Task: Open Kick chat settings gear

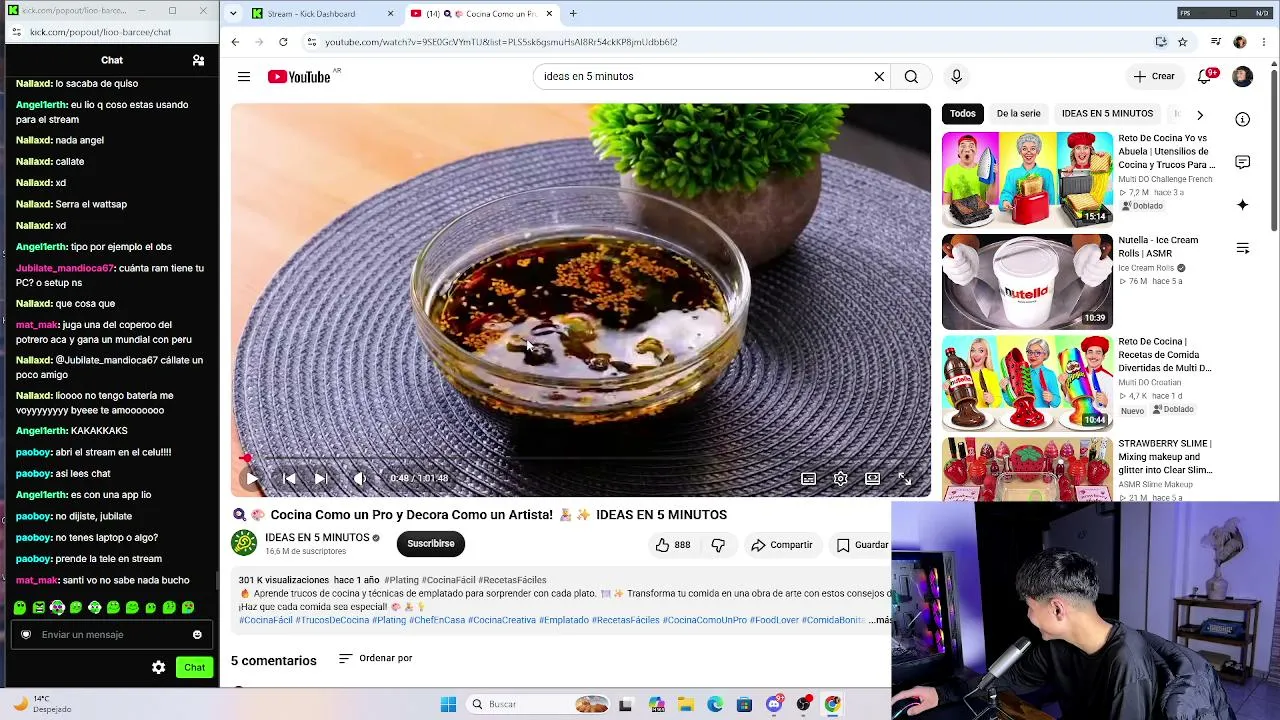Action: tap(158, 667)
